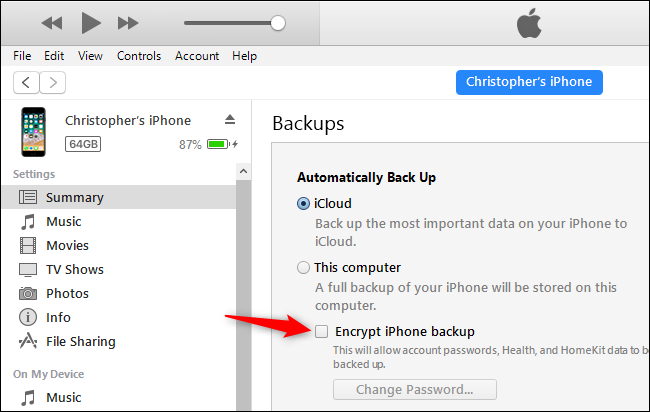Click the Change Password button
650x412 pixels.
click(414, 389)
